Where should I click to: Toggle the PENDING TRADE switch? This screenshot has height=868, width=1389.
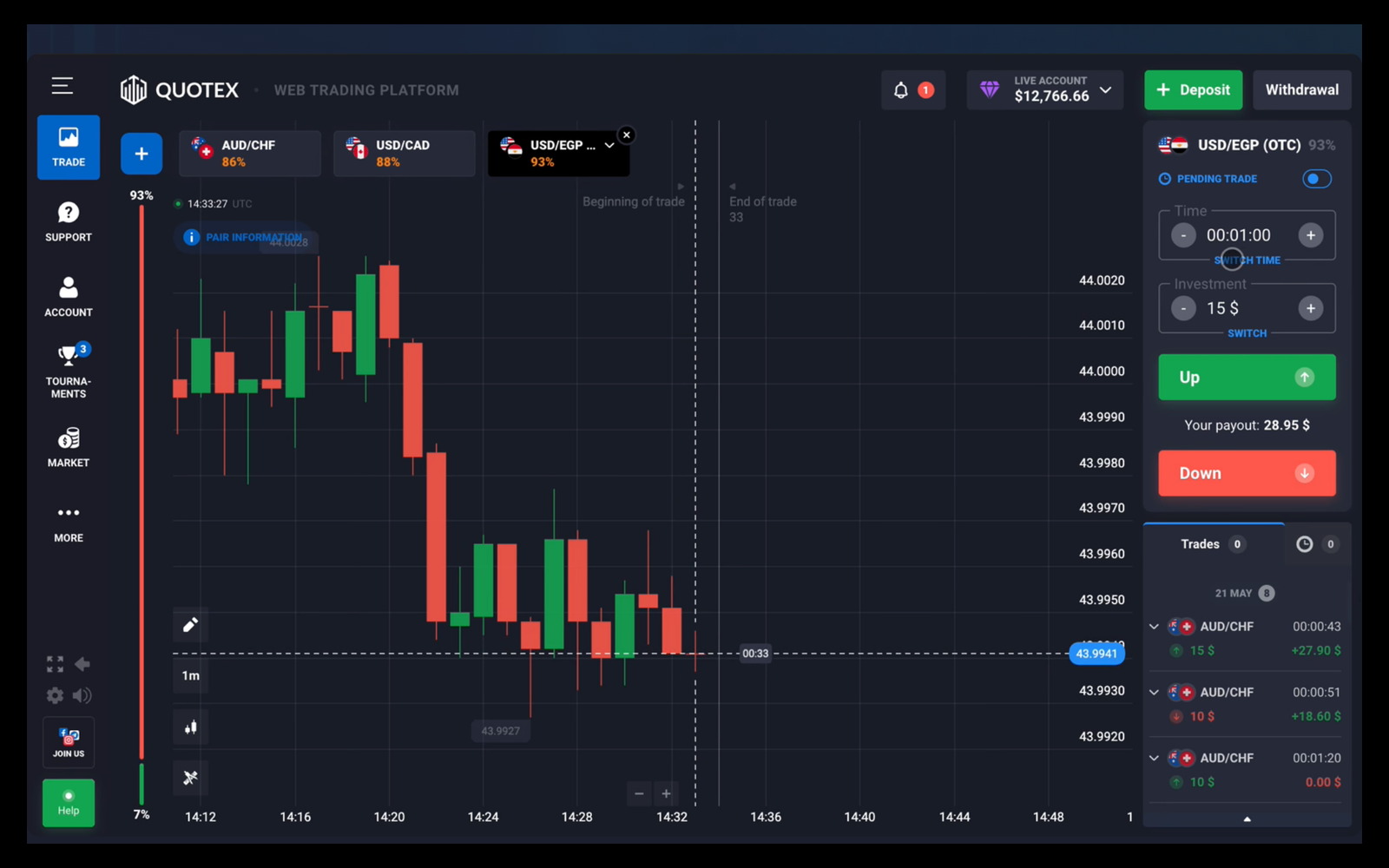(1317, 179)
